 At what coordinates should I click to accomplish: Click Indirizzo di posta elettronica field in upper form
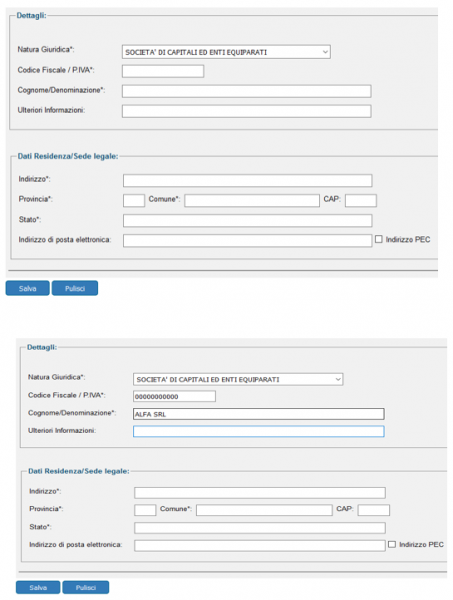point(248,241)
